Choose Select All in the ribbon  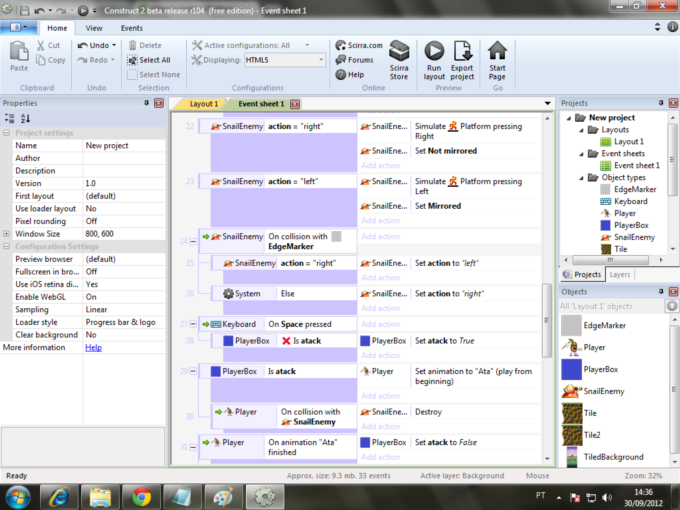click(x=149, y=60)
